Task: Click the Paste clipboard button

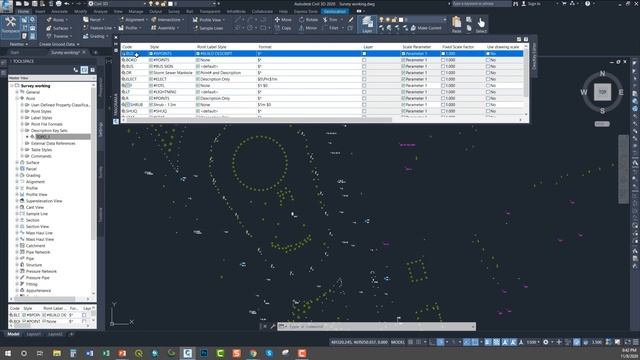Action: tap(456, 24)
